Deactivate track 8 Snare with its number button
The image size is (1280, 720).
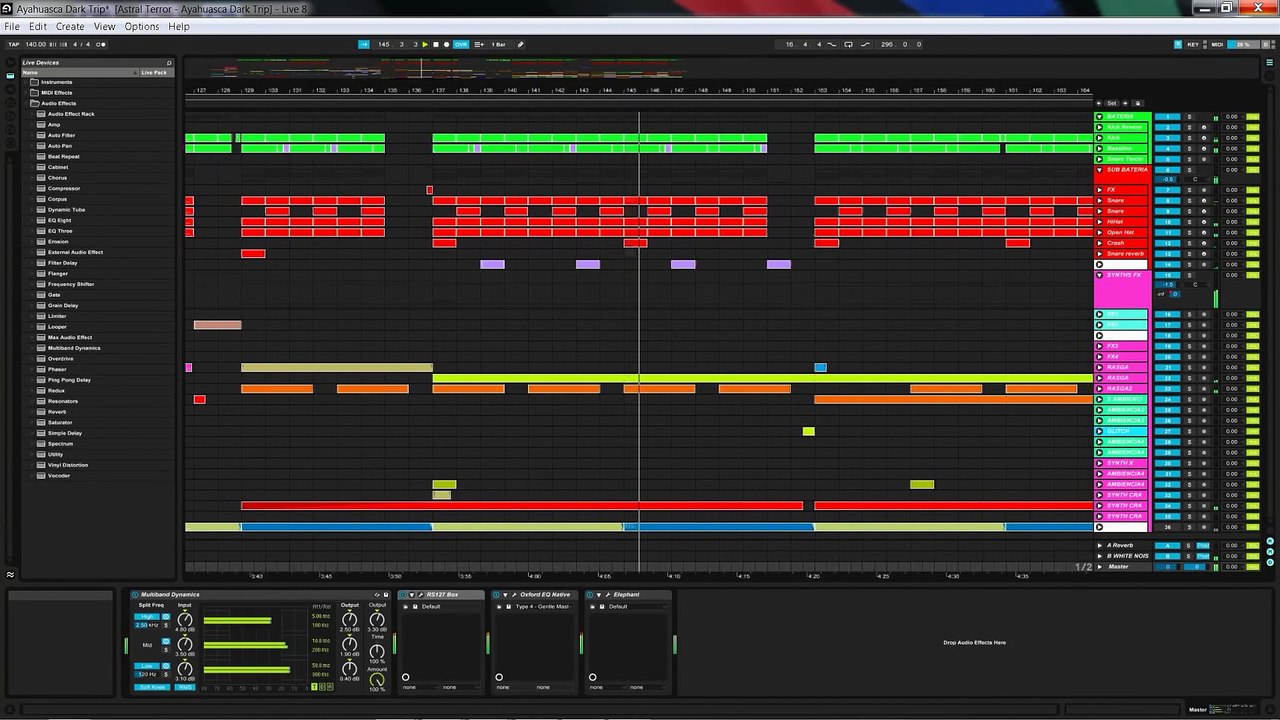[x=1167, y=201]
